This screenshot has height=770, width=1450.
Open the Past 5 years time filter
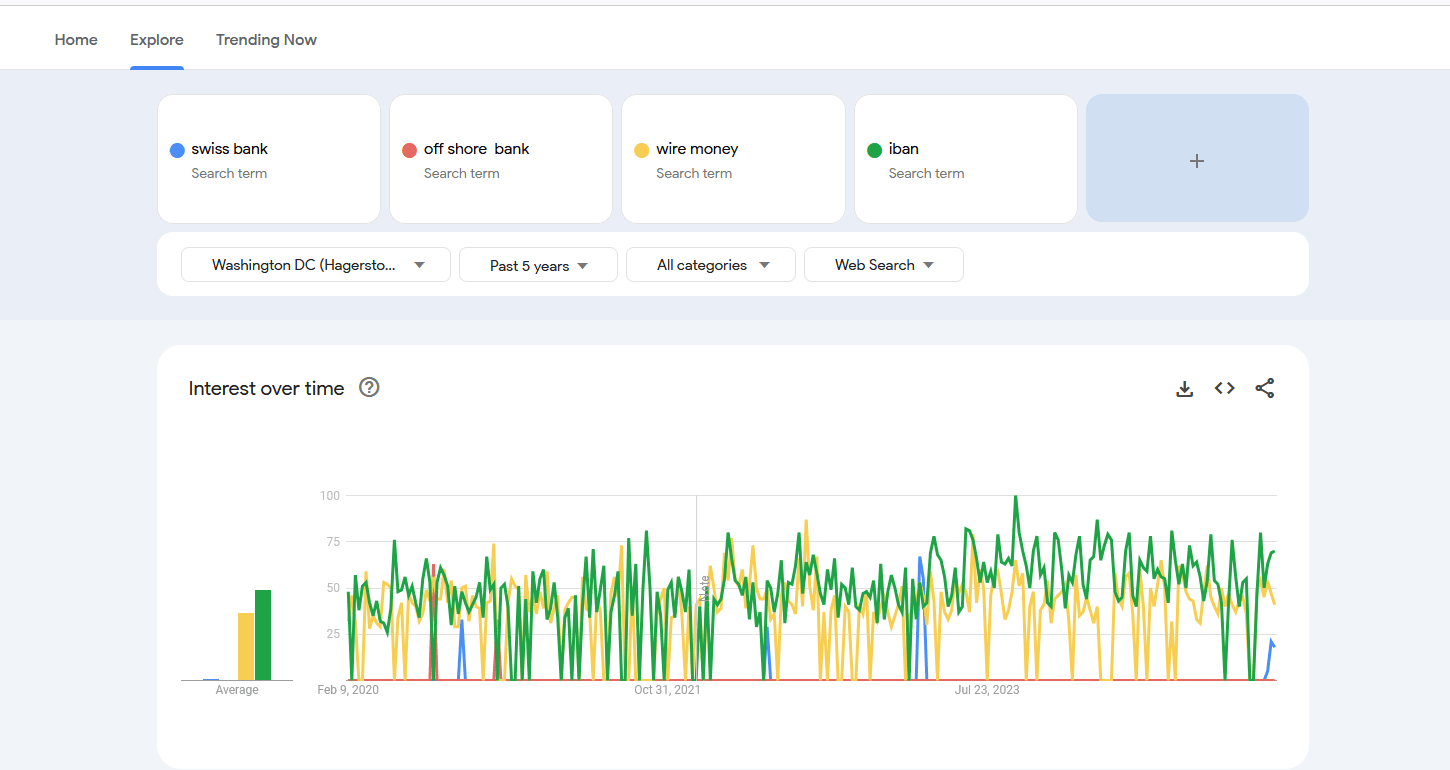[x=538, y=265]
